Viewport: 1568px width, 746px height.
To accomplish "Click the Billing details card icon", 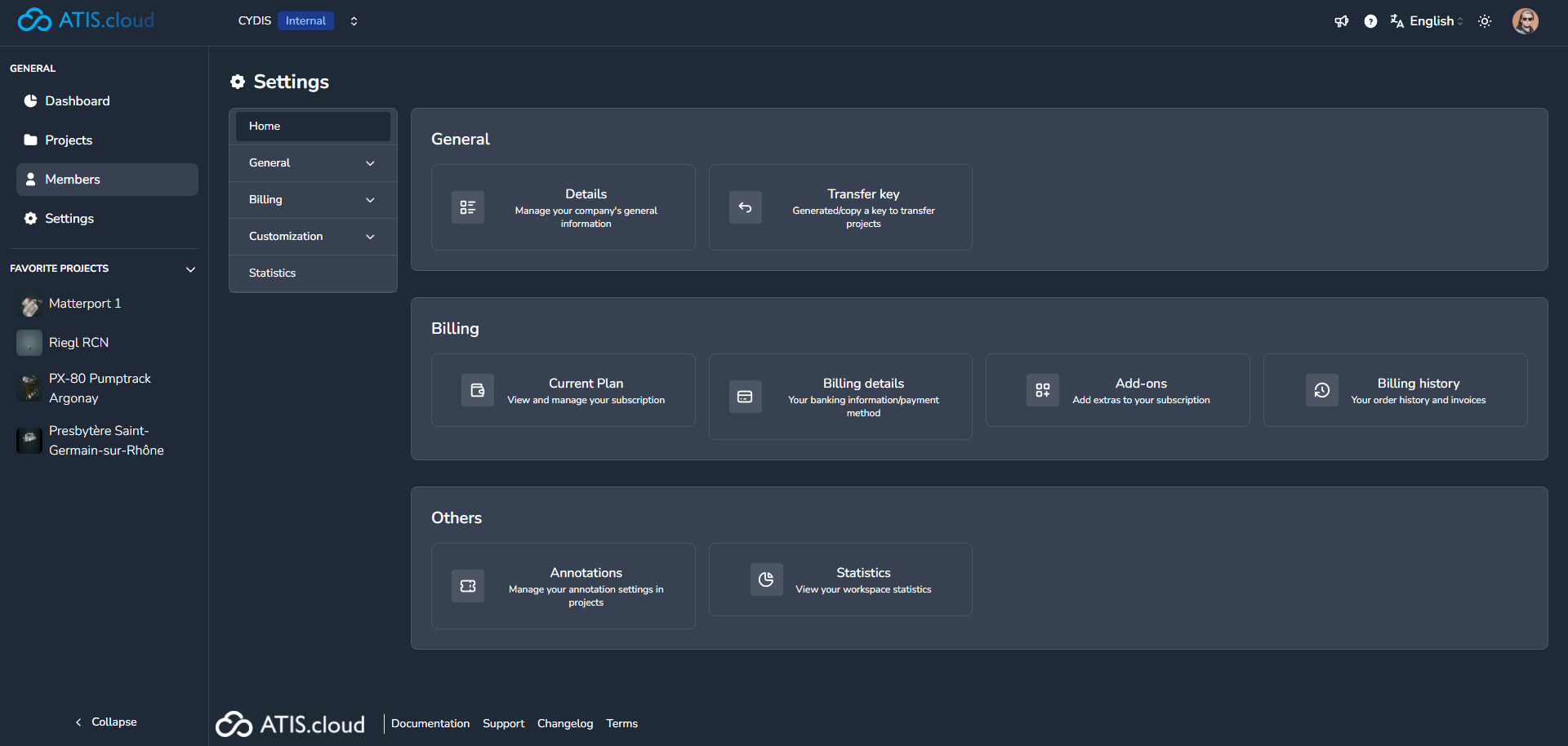I will coord(746,397).
